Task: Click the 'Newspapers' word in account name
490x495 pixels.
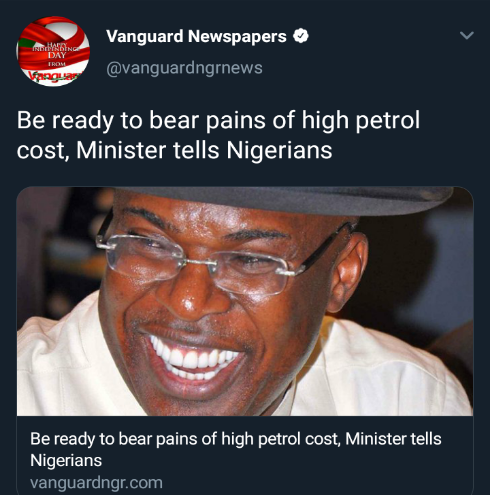Action: coord(237,37)
